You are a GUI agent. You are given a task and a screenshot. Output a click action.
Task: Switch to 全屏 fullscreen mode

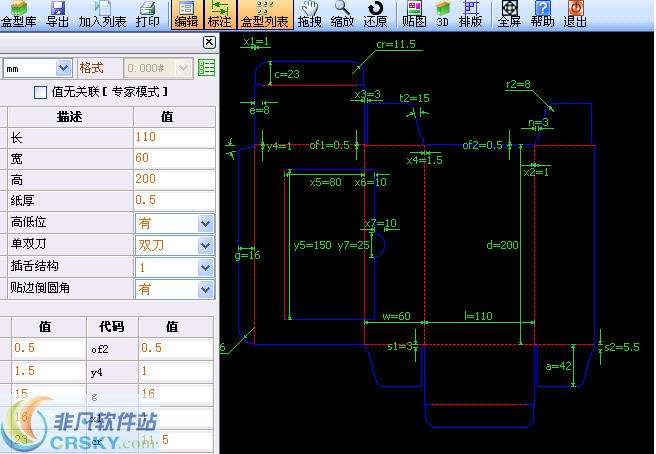tap(509, 15)
